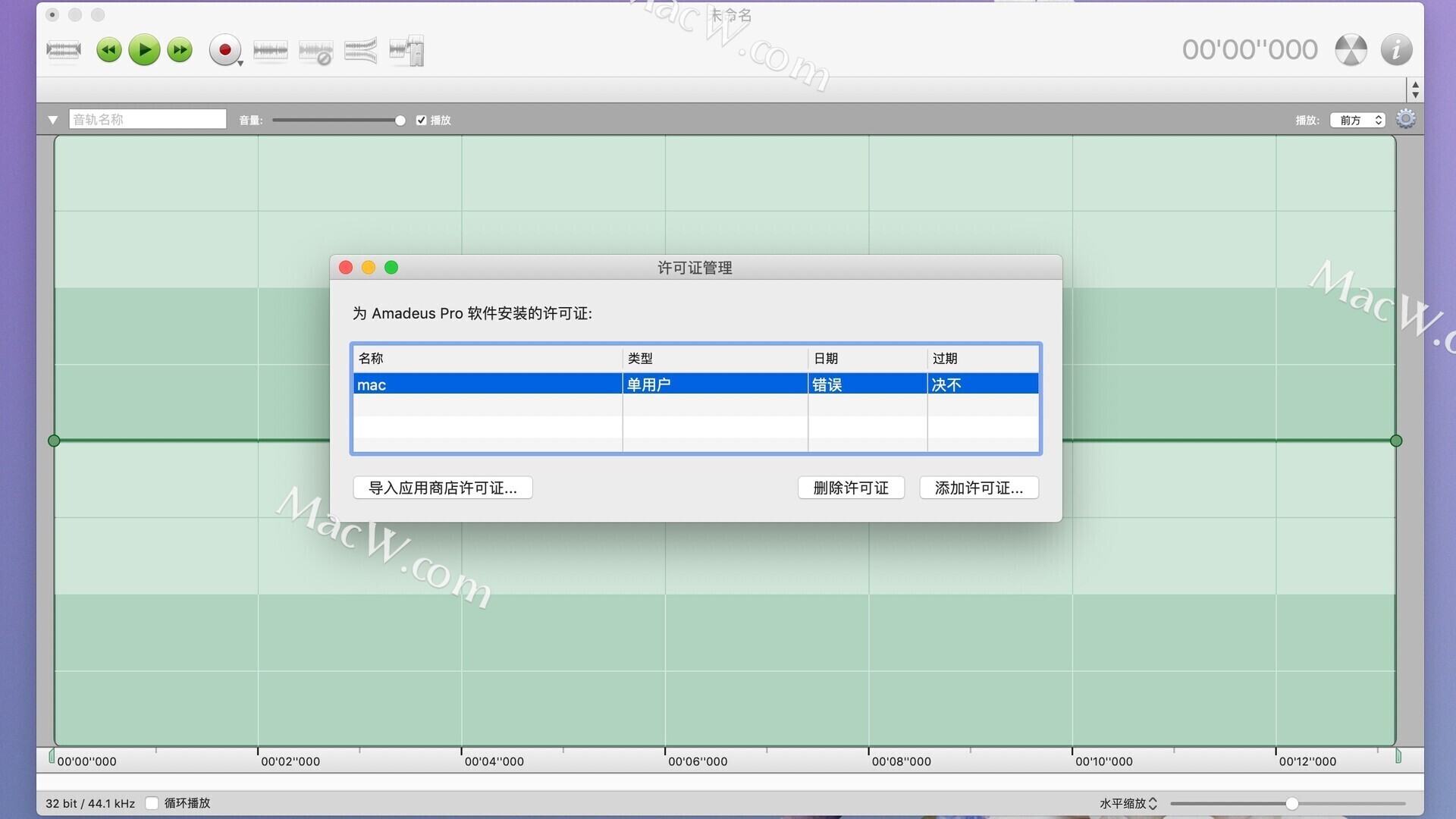Toggle the track 播放 checkbox
This screenshot has height=819, width=1456.
[422, 120]
